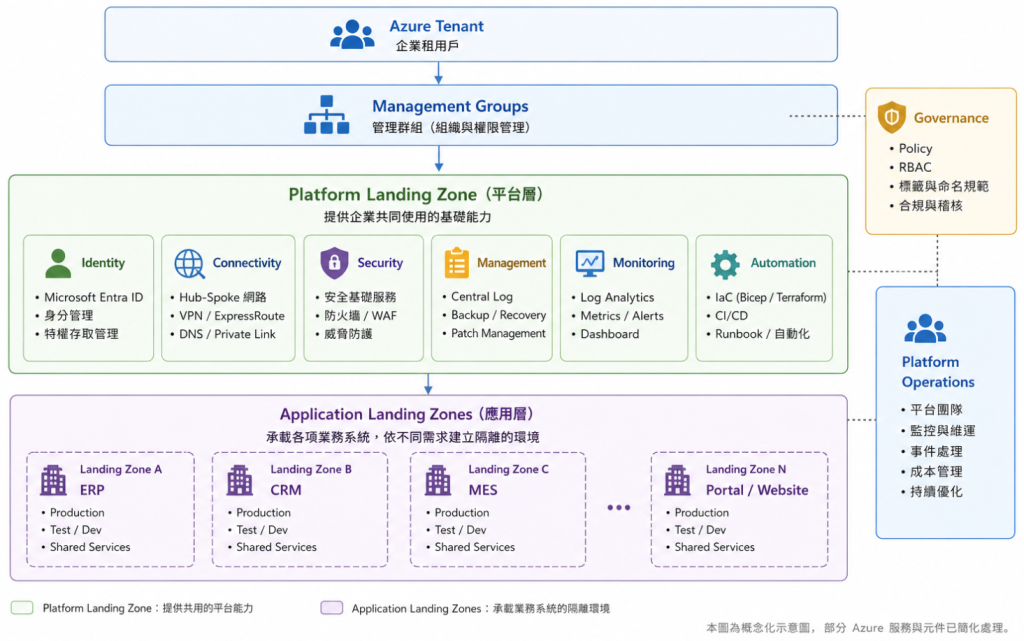1024x641 pixels.
Task: Click Production under Portal / Website
Action: pos(701,512)
